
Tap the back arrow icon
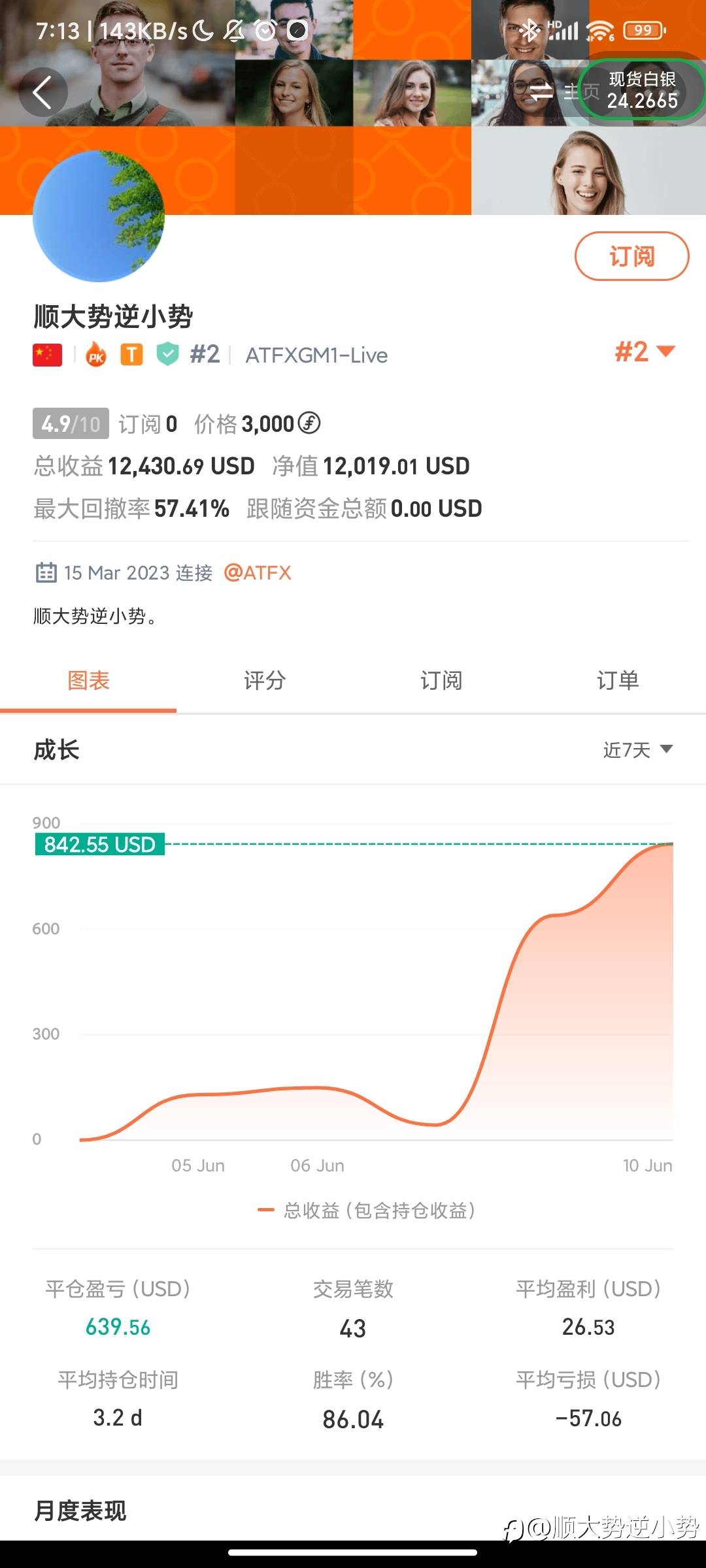(x=42, y=92)
